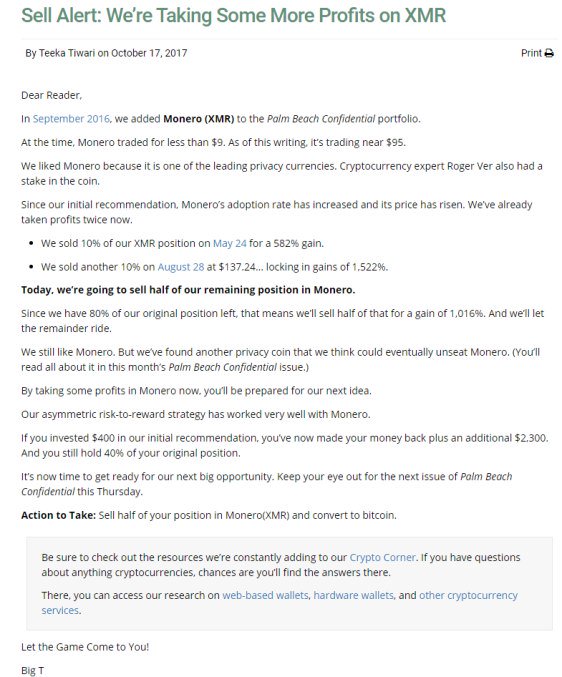Click the Big T signature
Viewport: 562px width, 677px height.
32,671
